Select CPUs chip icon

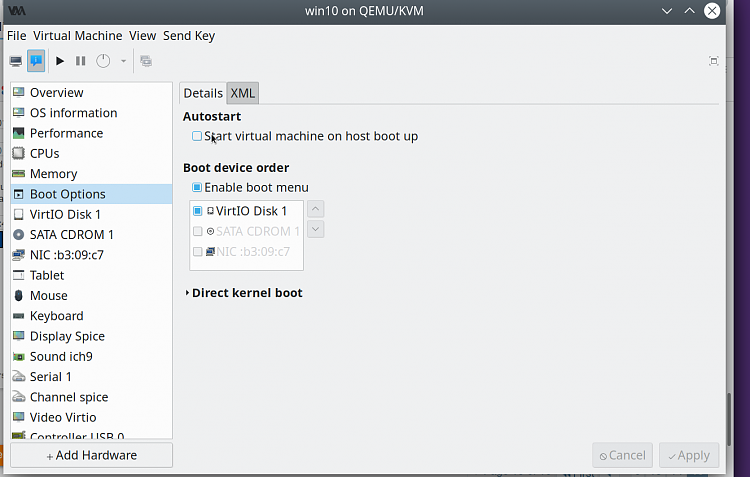(19, 153)
